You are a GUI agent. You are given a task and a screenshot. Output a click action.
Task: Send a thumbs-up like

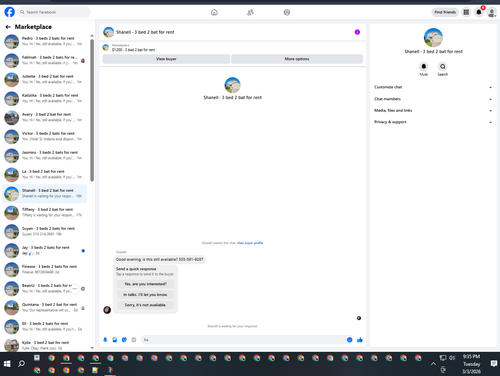360,340
